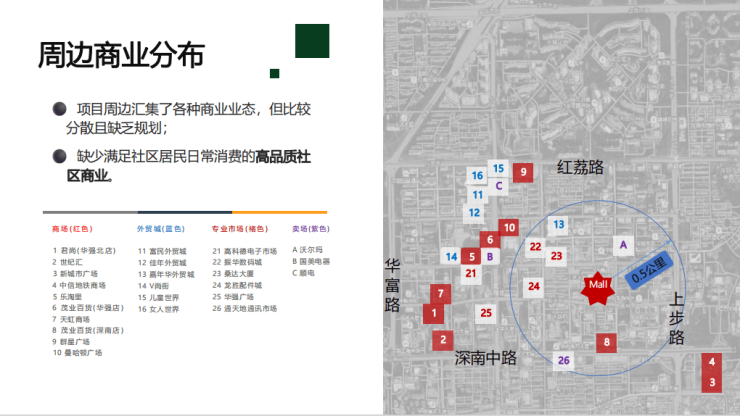Click the large dark green square

310,43
